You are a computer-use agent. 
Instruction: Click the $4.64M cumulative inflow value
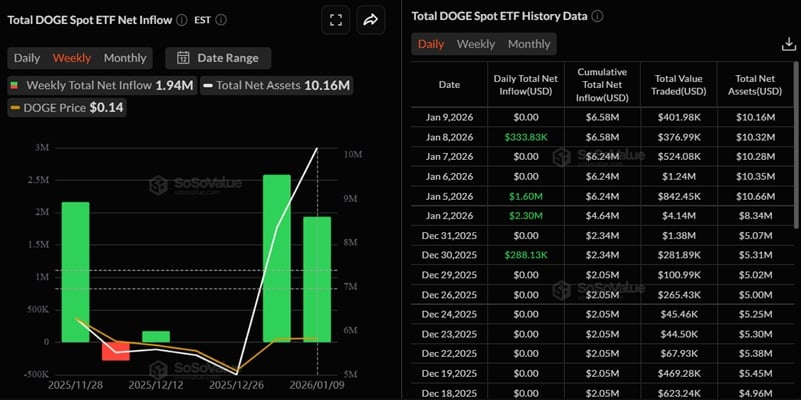pos(602,216)
